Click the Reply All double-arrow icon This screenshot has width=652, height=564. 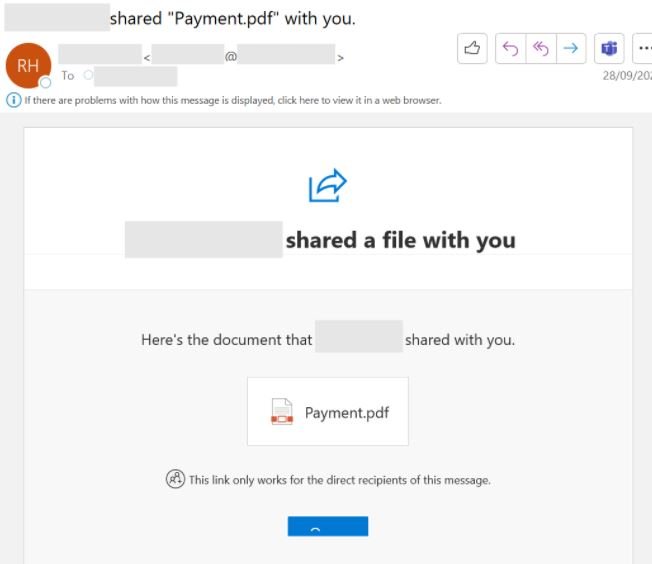(541, 49)
